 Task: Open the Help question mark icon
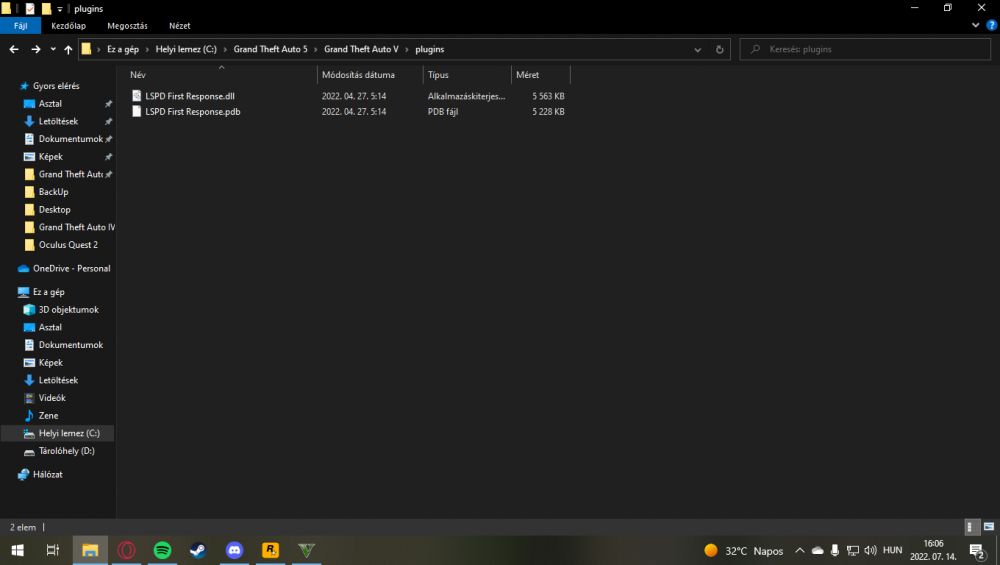(991, 26)
